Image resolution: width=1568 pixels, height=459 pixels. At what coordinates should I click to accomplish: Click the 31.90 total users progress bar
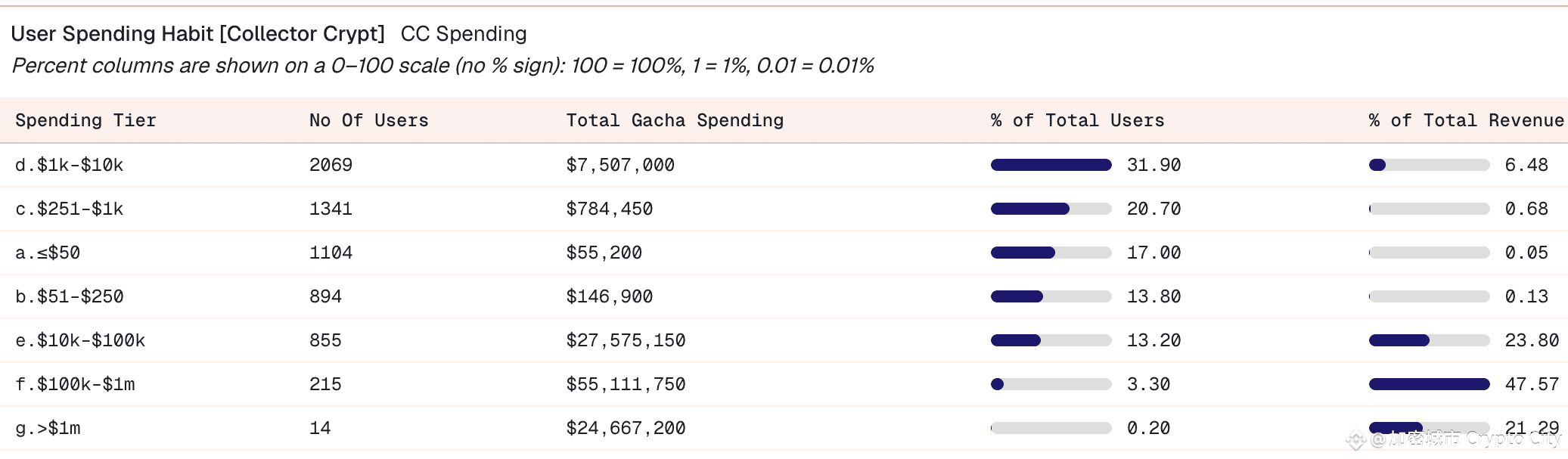[1051, 165]
